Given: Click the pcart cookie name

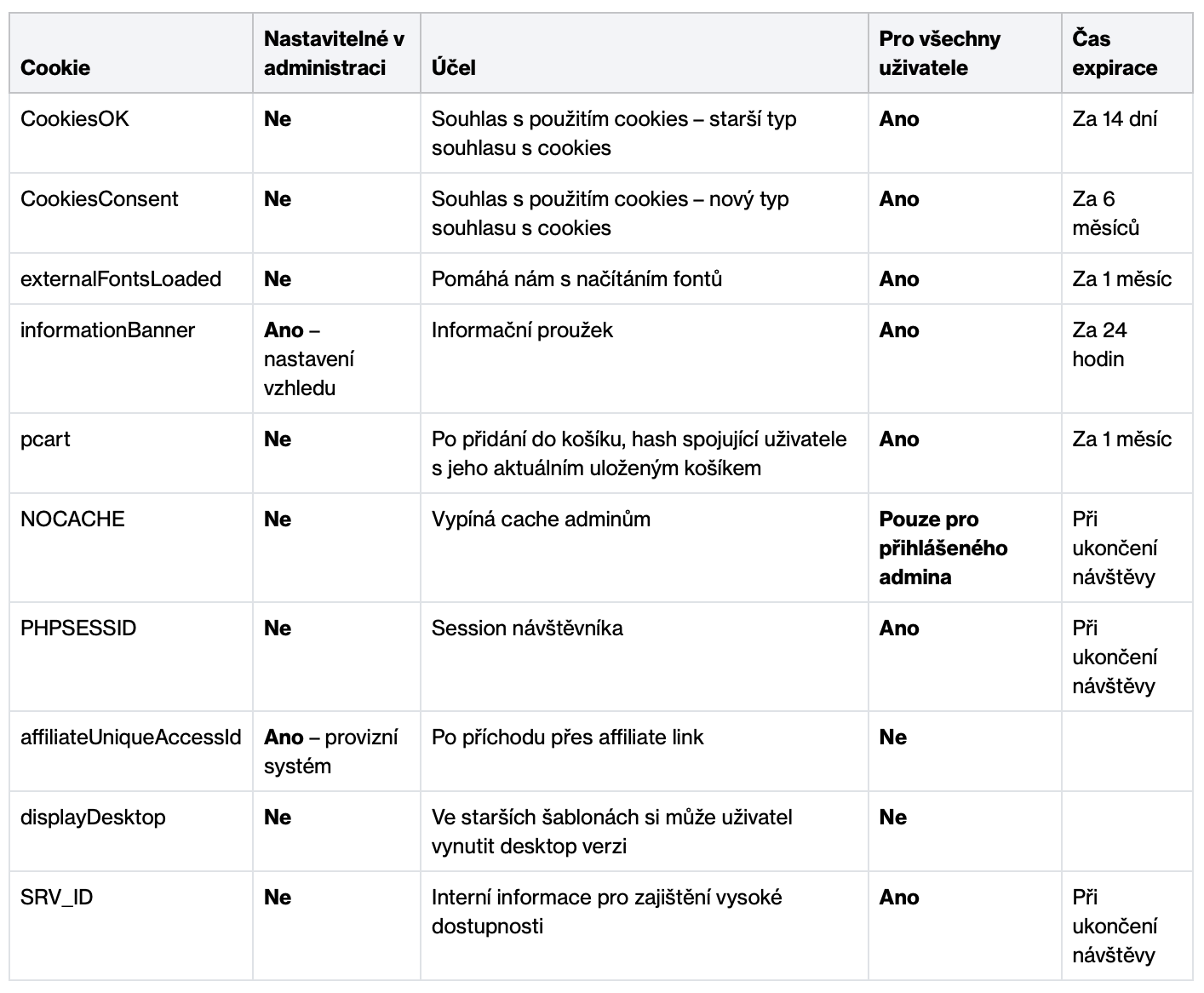Looking at the screenshot, I should 45,439.
